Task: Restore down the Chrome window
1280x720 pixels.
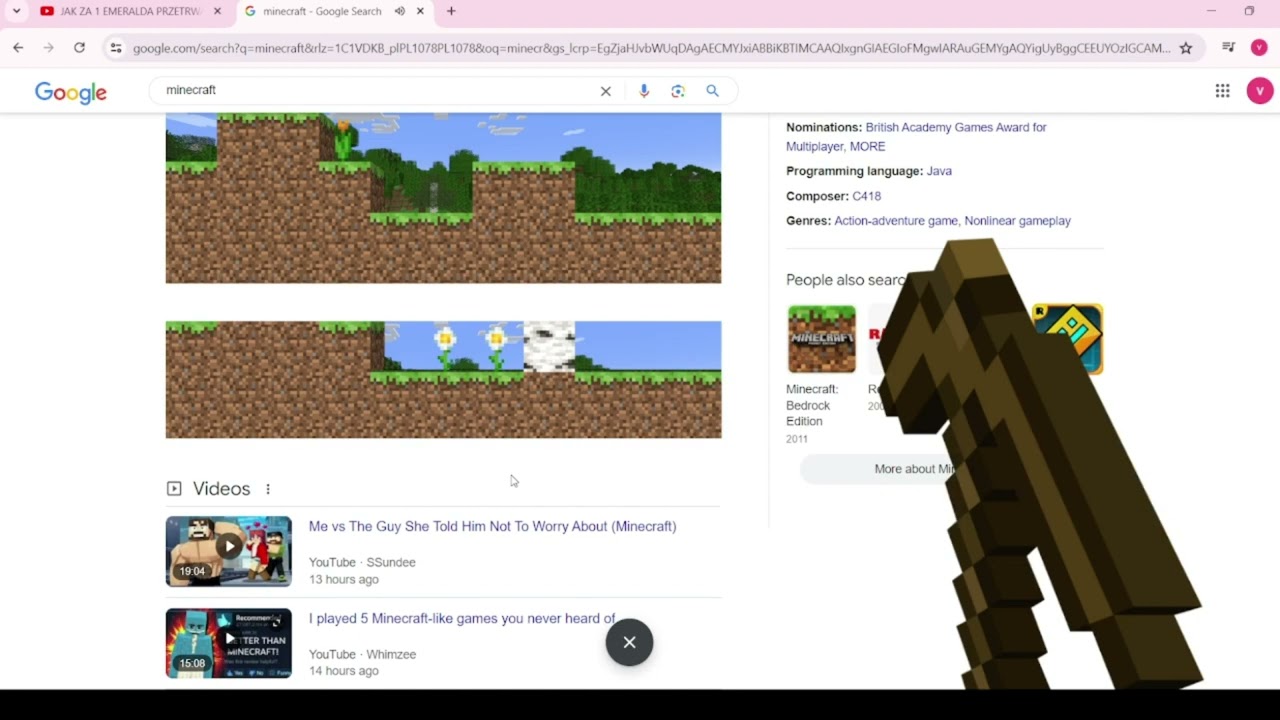Action: (1249, 11)
